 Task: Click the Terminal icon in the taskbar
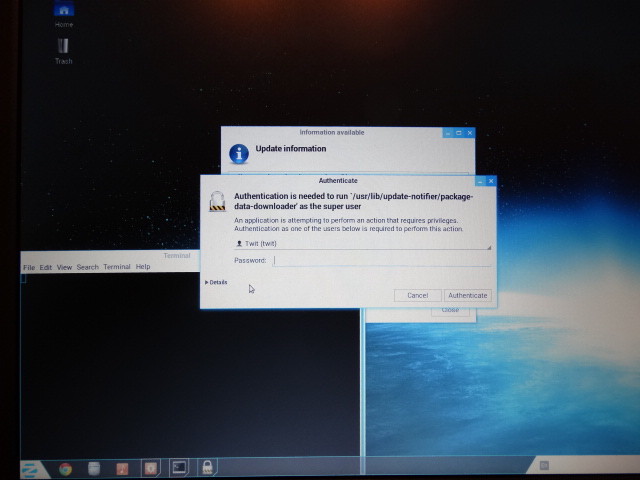[x=179, y=467]
